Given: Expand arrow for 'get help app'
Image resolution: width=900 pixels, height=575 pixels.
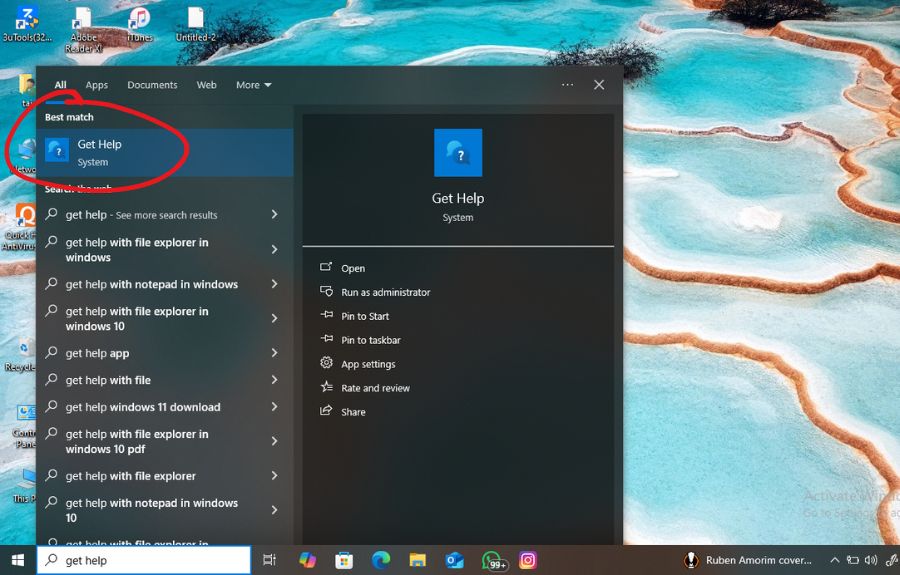Looking at the screenshot, I should 274,352.
